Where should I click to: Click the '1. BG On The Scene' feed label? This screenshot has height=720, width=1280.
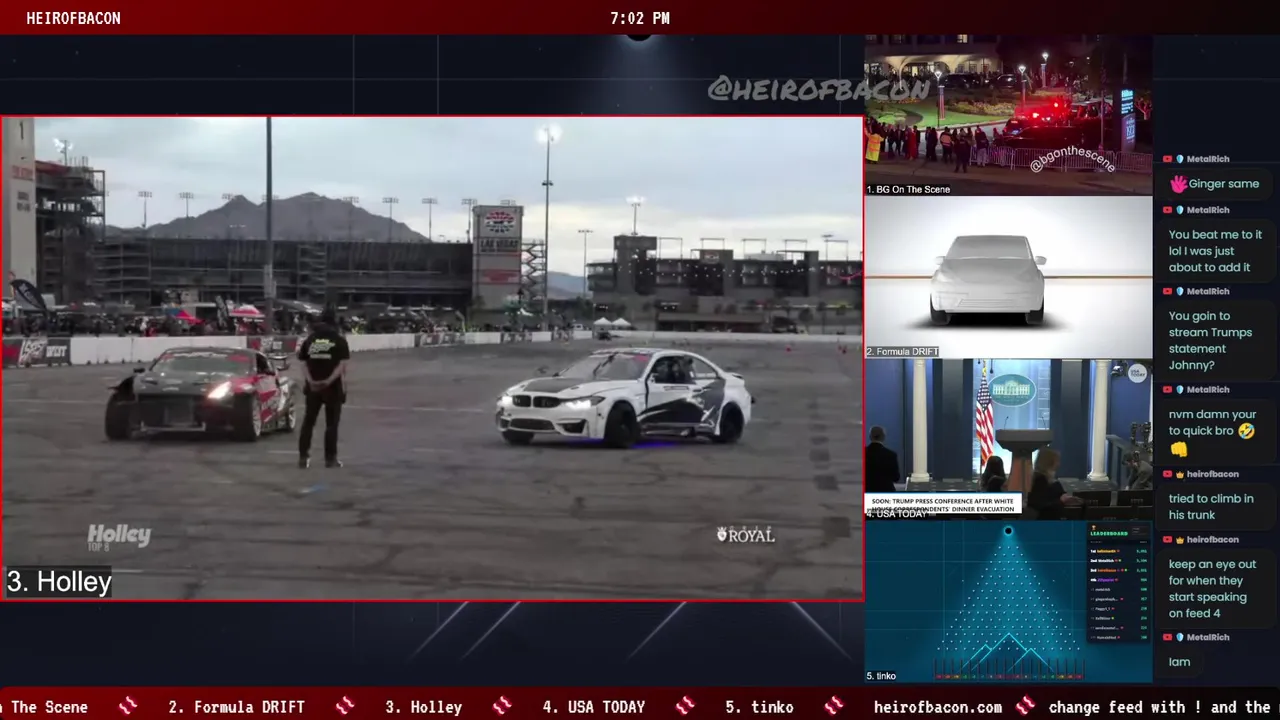908,189
